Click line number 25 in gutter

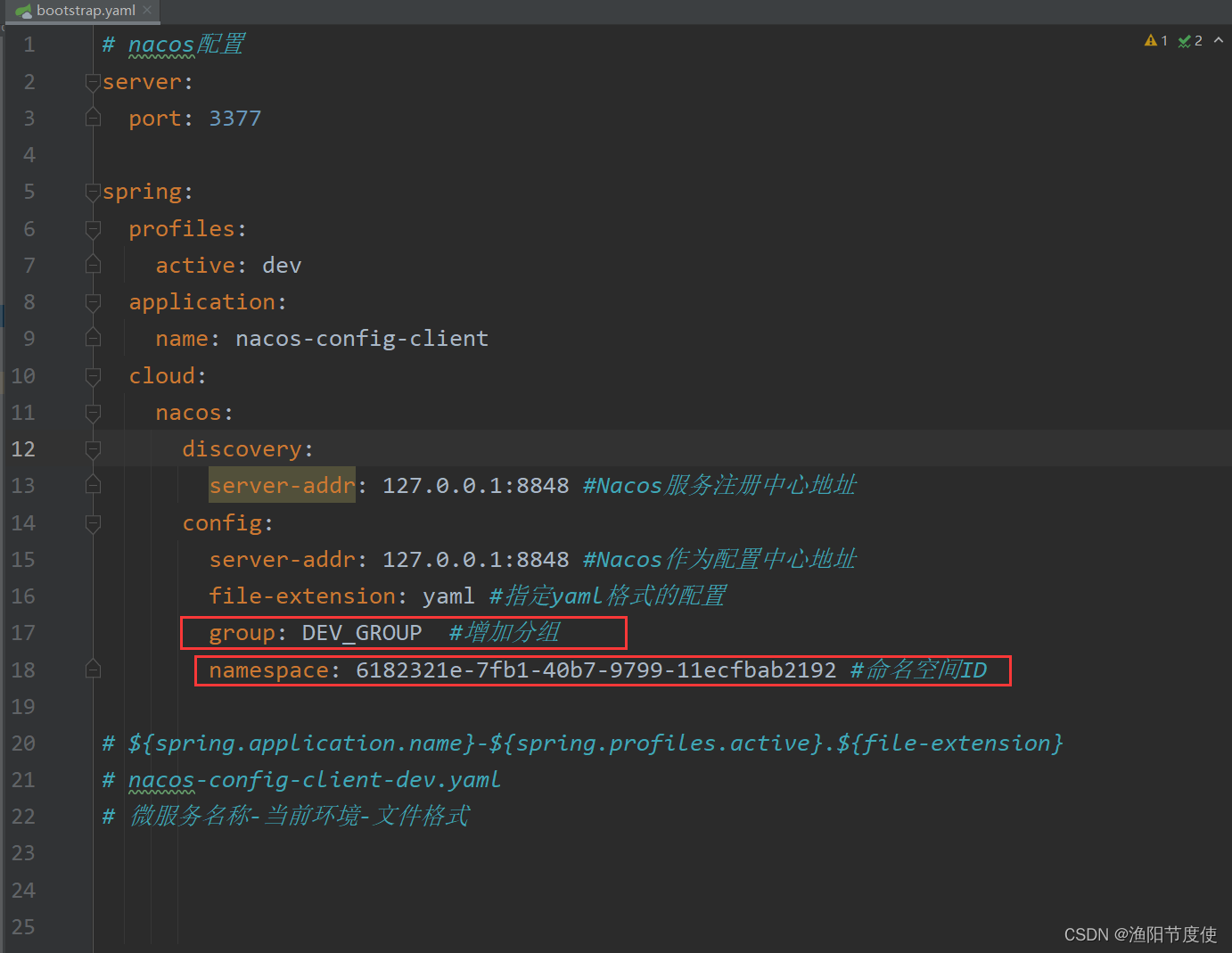pos(23,927)
